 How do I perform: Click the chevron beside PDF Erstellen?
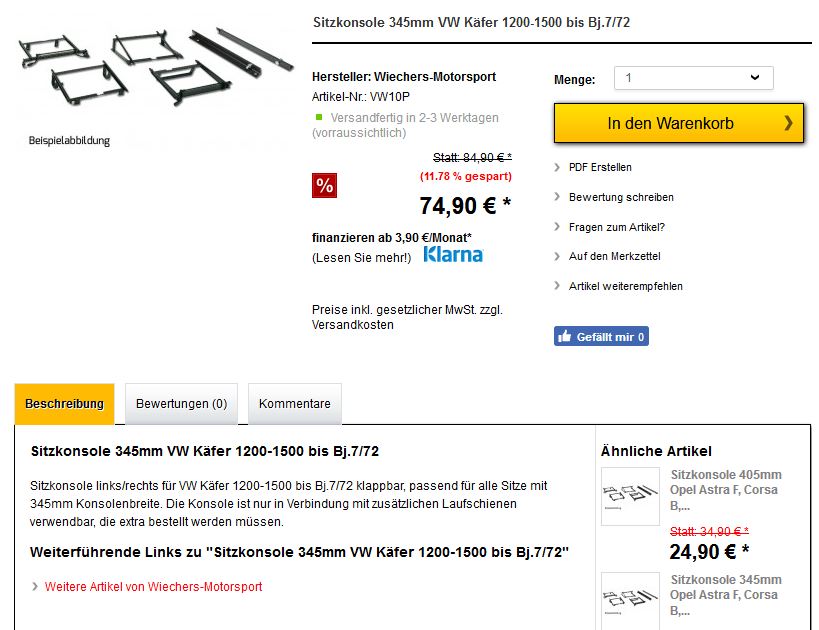click(x=557, y=167)
